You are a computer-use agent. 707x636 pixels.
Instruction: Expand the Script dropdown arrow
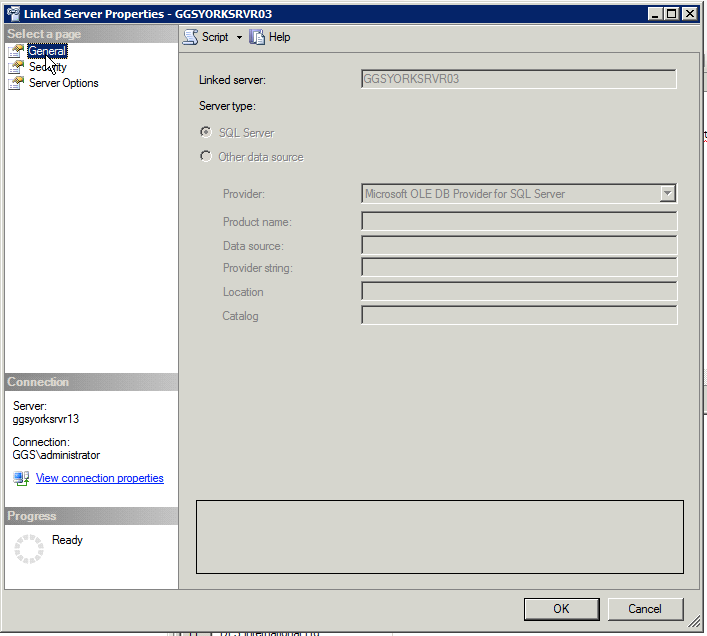tap(239, 37)
